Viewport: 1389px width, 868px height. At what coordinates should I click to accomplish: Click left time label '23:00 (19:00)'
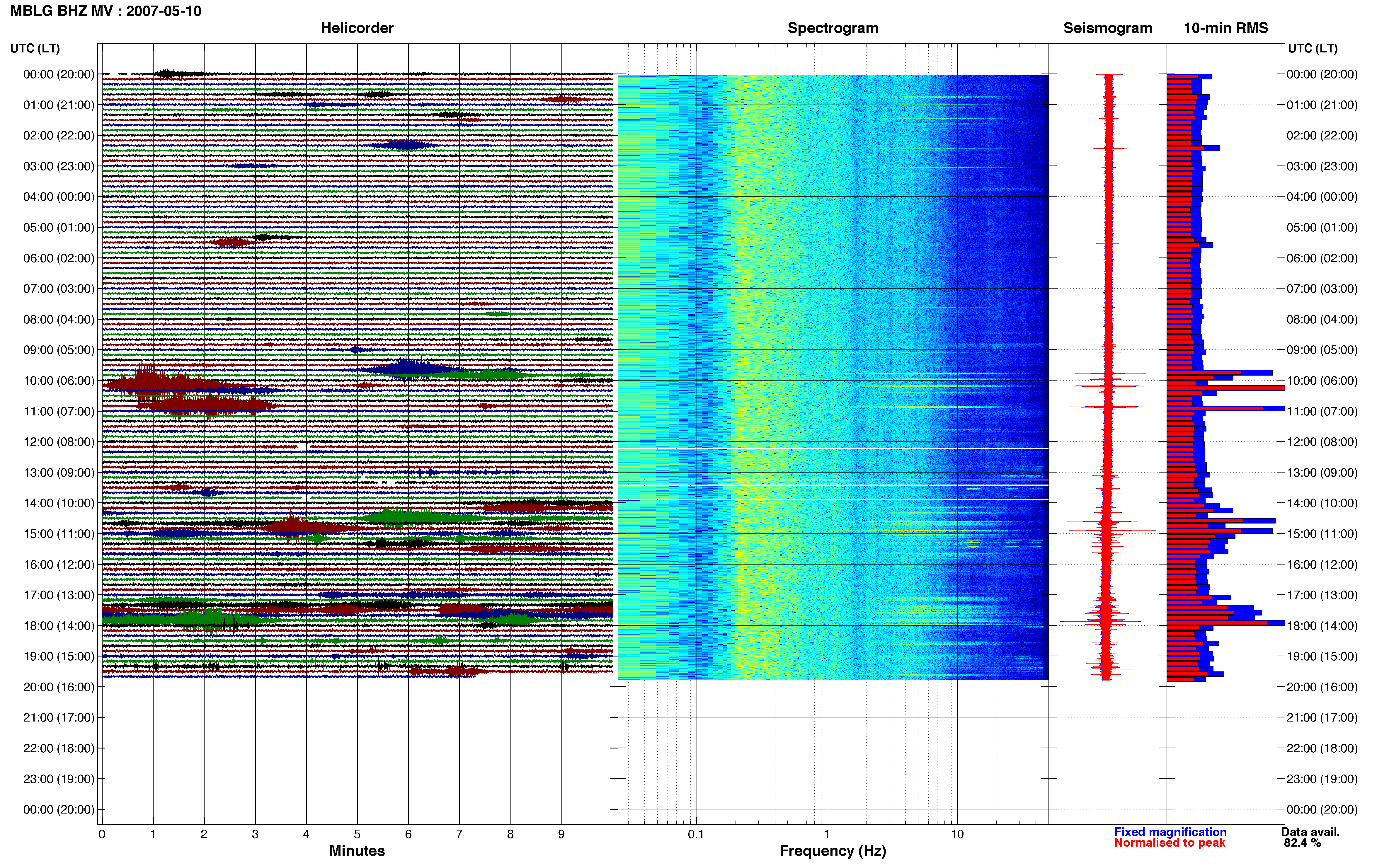[59, 779]
